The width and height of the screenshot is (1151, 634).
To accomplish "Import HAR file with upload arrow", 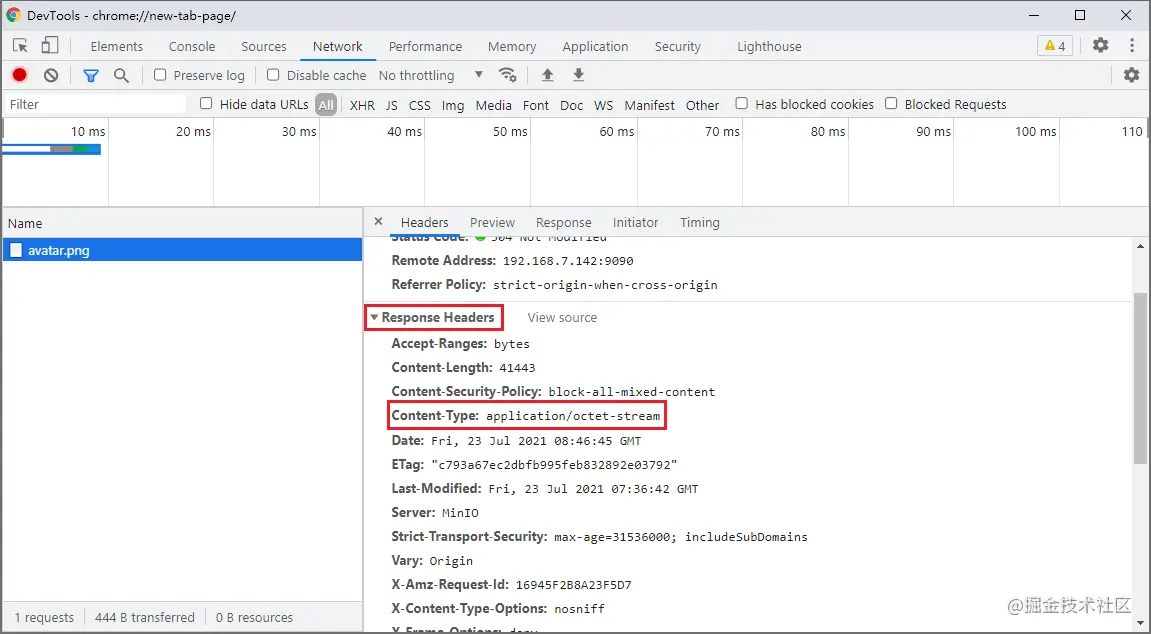I will coord(547,75).
